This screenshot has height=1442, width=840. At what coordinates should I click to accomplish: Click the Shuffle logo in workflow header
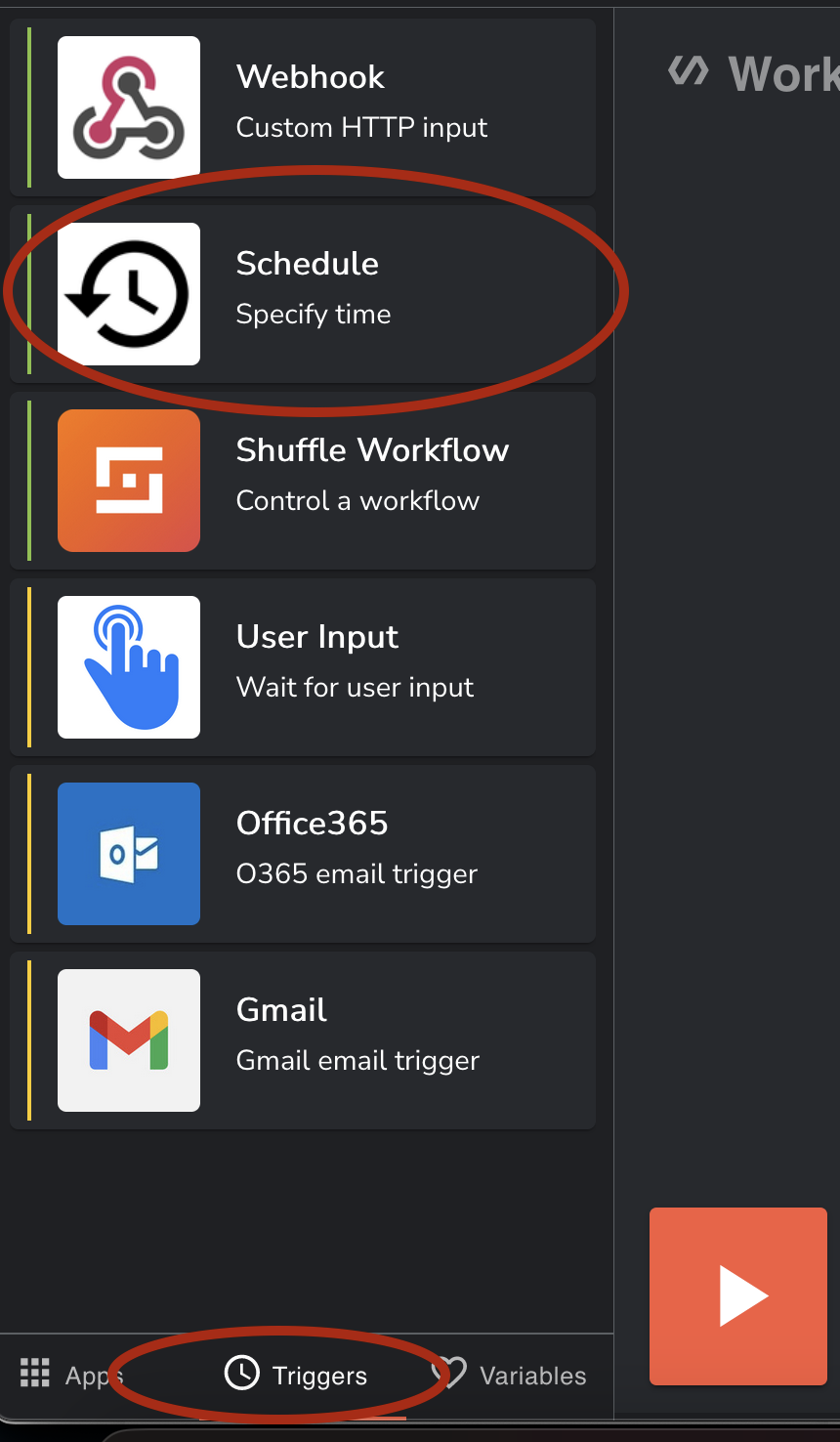pos(688,71)
